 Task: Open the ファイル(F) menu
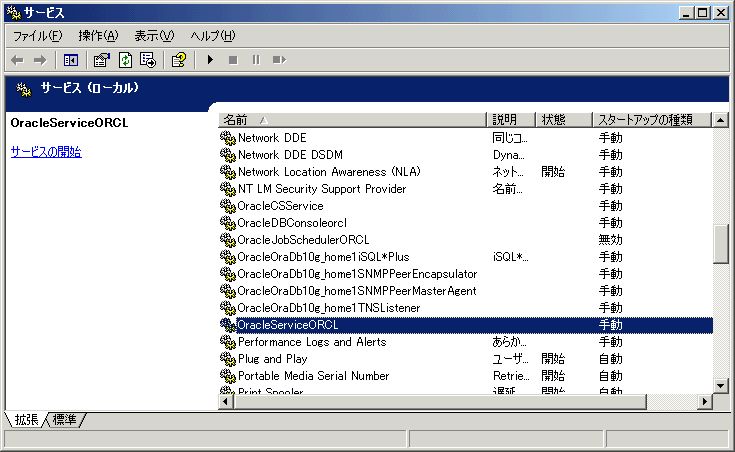[x=37, y=36]
